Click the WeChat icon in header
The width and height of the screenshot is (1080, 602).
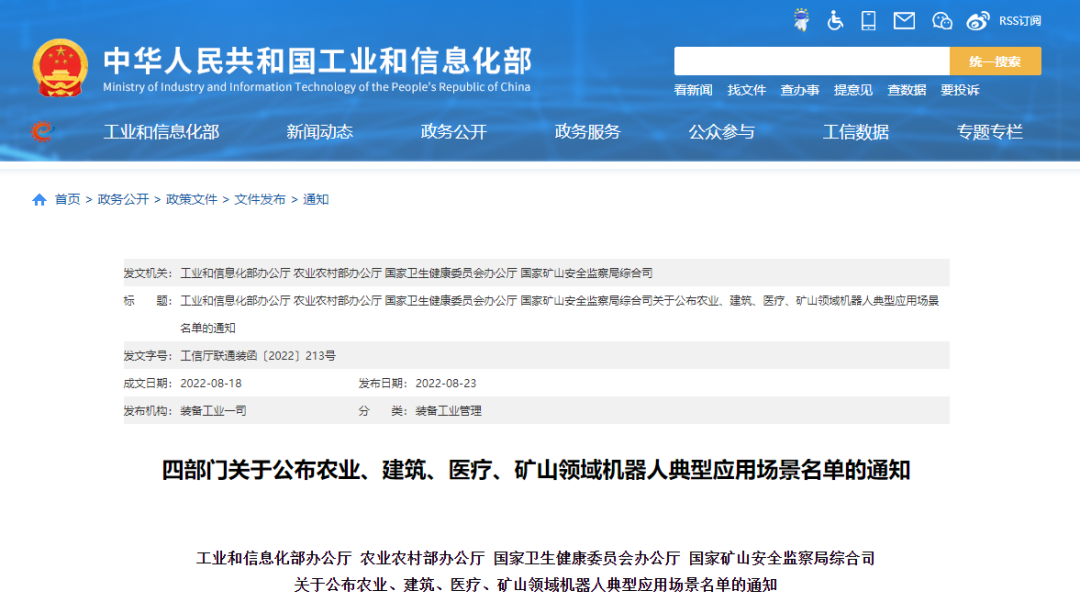(942, 21)
